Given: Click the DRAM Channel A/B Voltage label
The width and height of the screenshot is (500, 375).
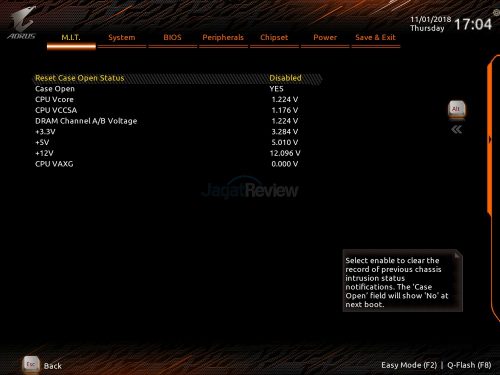Looking at the screenshot, I should [x=86, y=121].
